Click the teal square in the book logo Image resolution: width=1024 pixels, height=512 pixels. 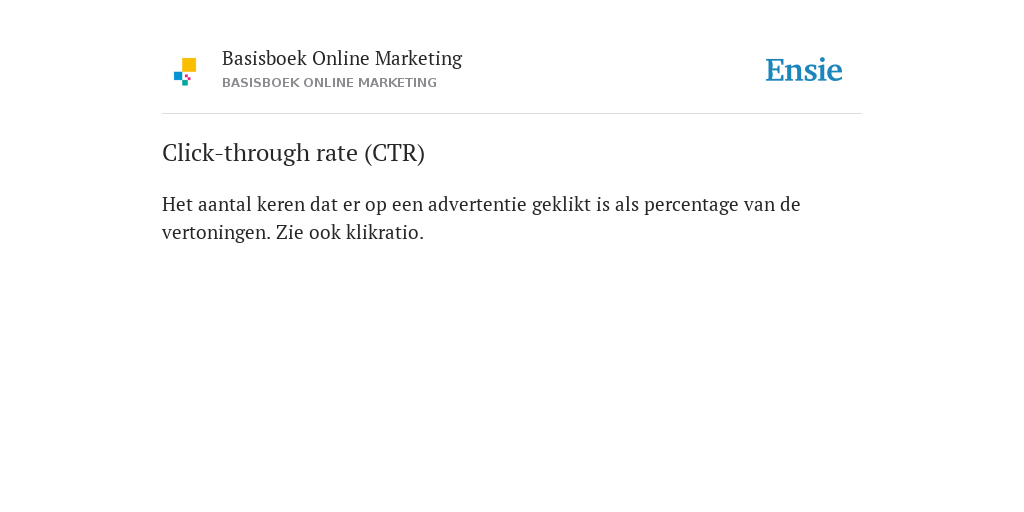click(185, 83)
